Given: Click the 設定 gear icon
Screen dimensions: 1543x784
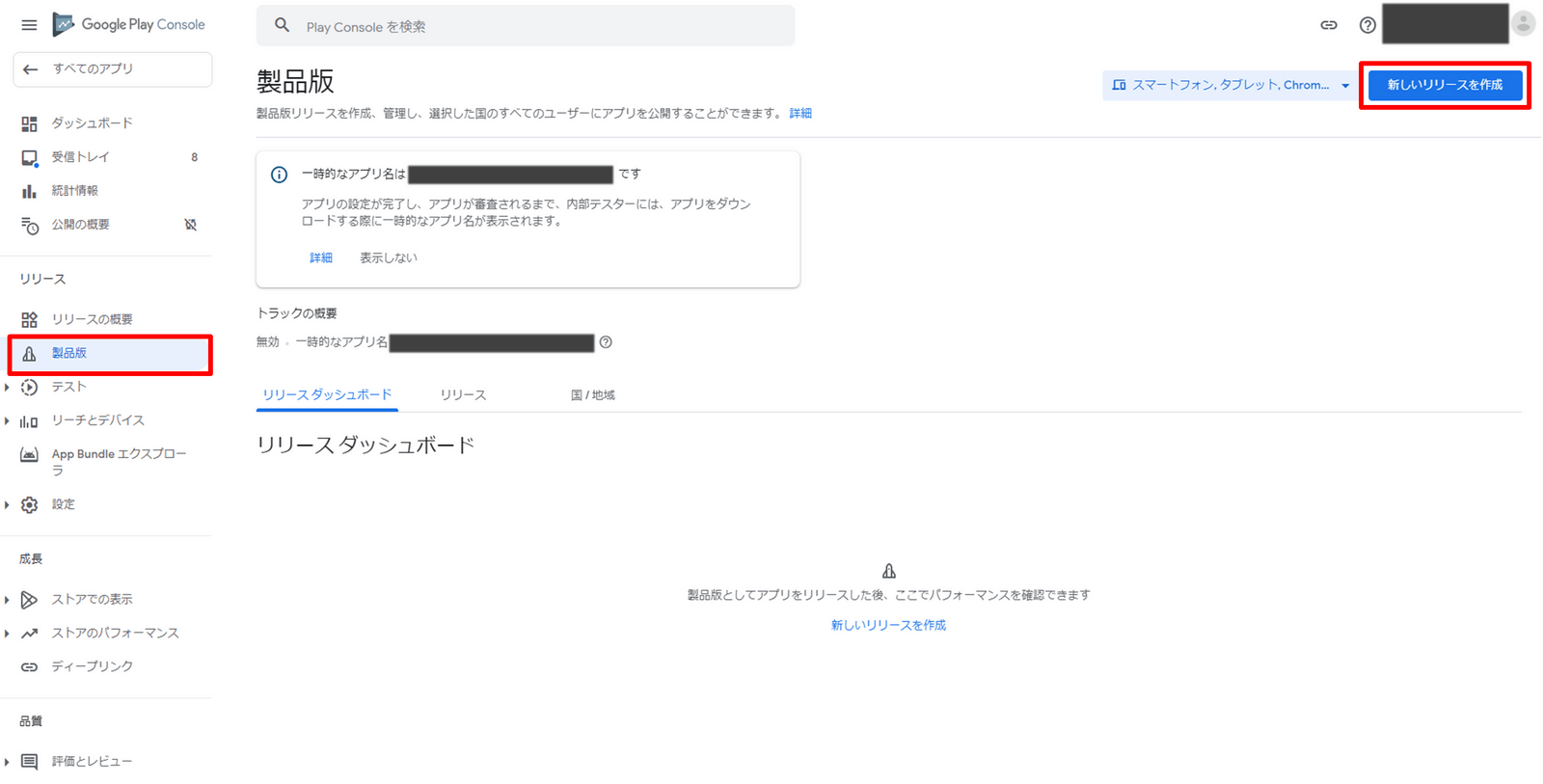Looking at the screenshot, I should (30, 504).
